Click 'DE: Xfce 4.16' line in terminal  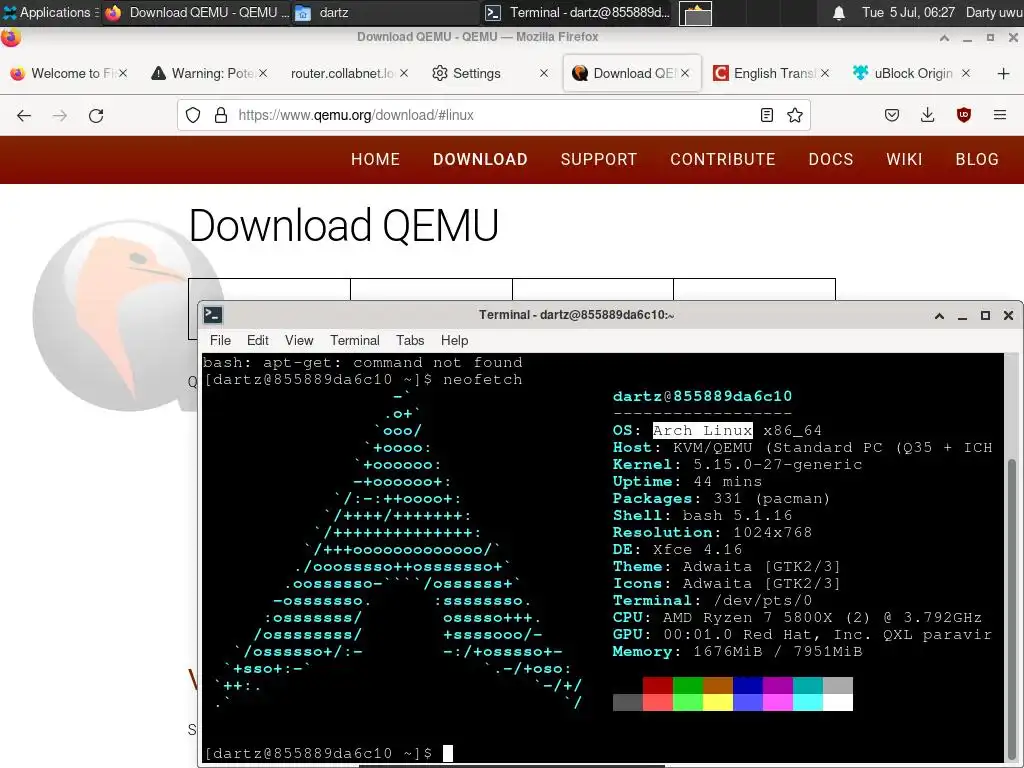click(x=677, y=549)
